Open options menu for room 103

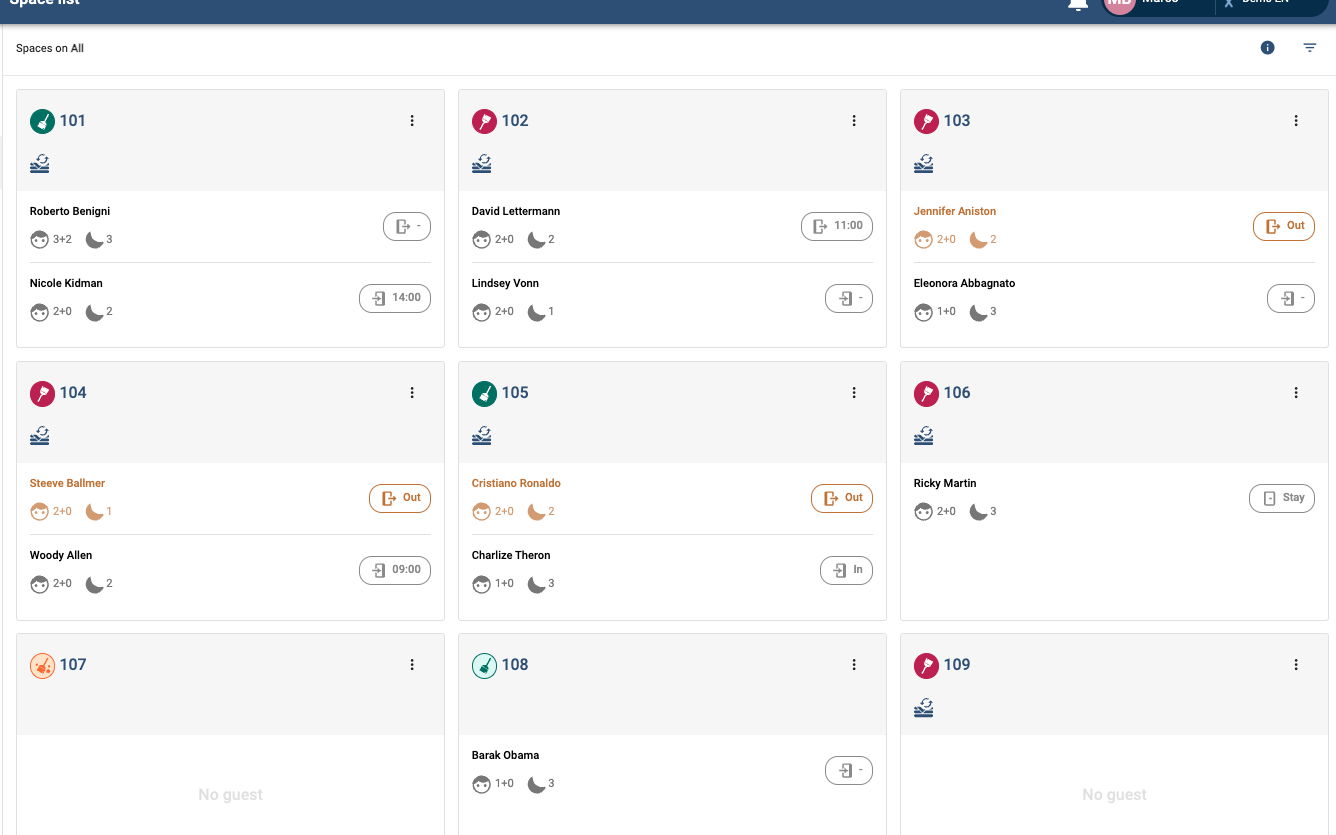point(1296,121)
